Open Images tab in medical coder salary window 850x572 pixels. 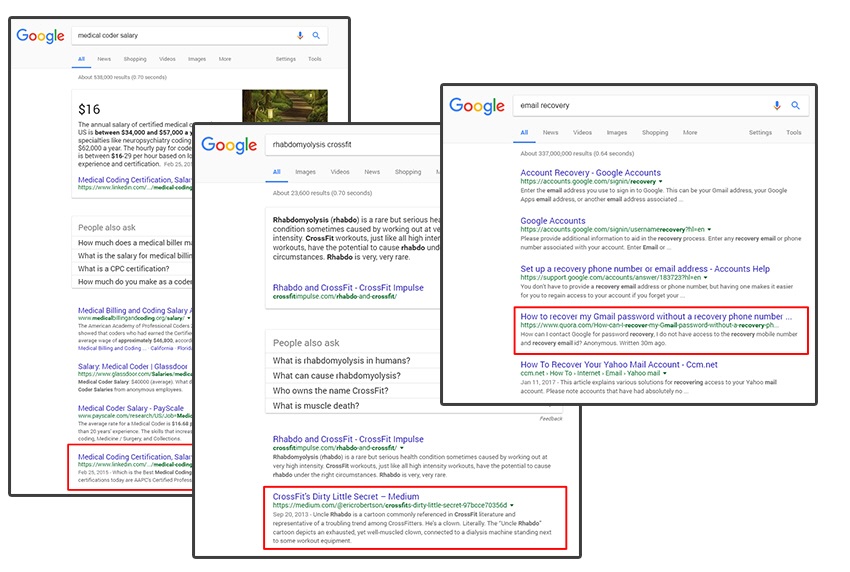click(x=197, y=59)
